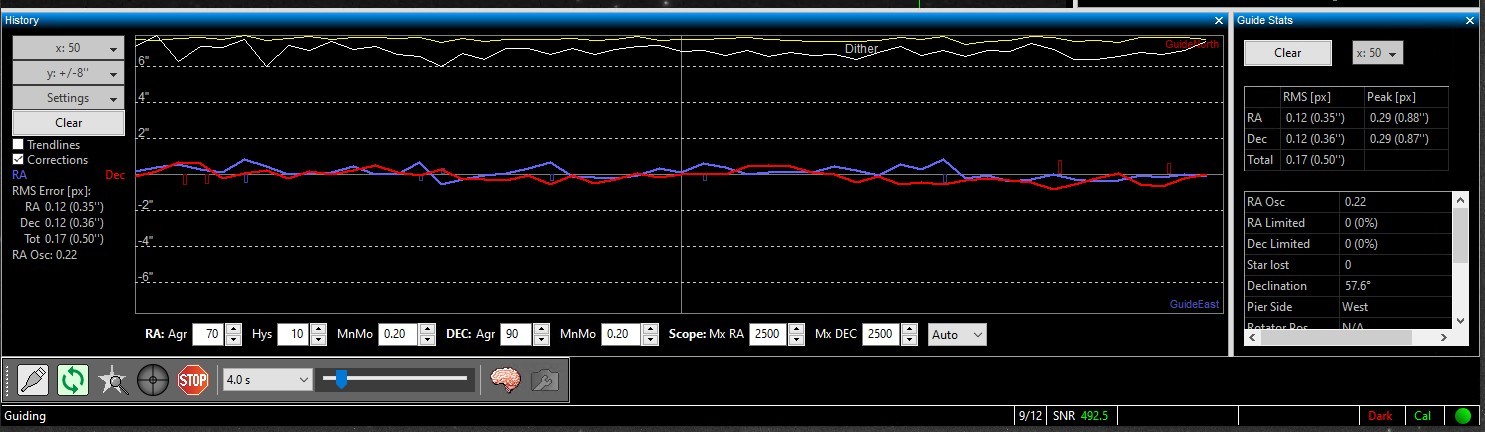This screenshot has height=432, width=1485.
Task: Click the '9/12' star count in the status bar
Action: point(1029,416)
